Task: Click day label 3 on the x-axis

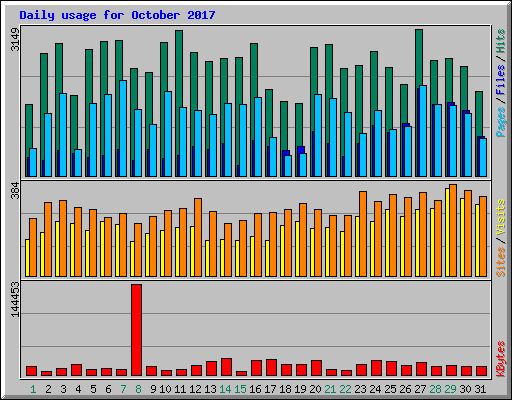Action: coord(63,389)
